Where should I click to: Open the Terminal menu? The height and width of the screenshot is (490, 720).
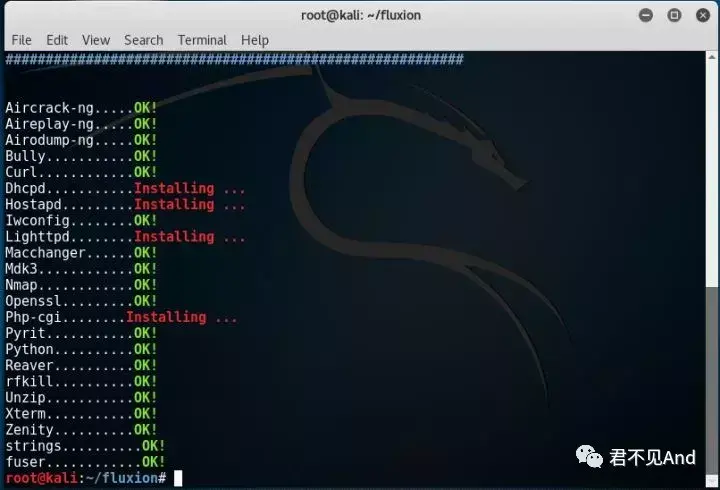coord(202,40)
